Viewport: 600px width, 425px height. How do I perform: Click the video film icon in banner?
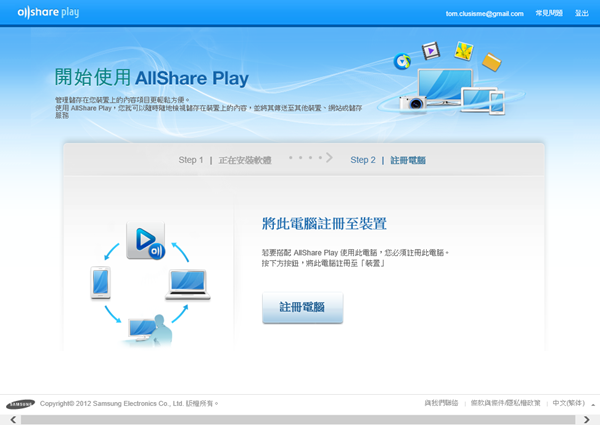tap(431, 50)
